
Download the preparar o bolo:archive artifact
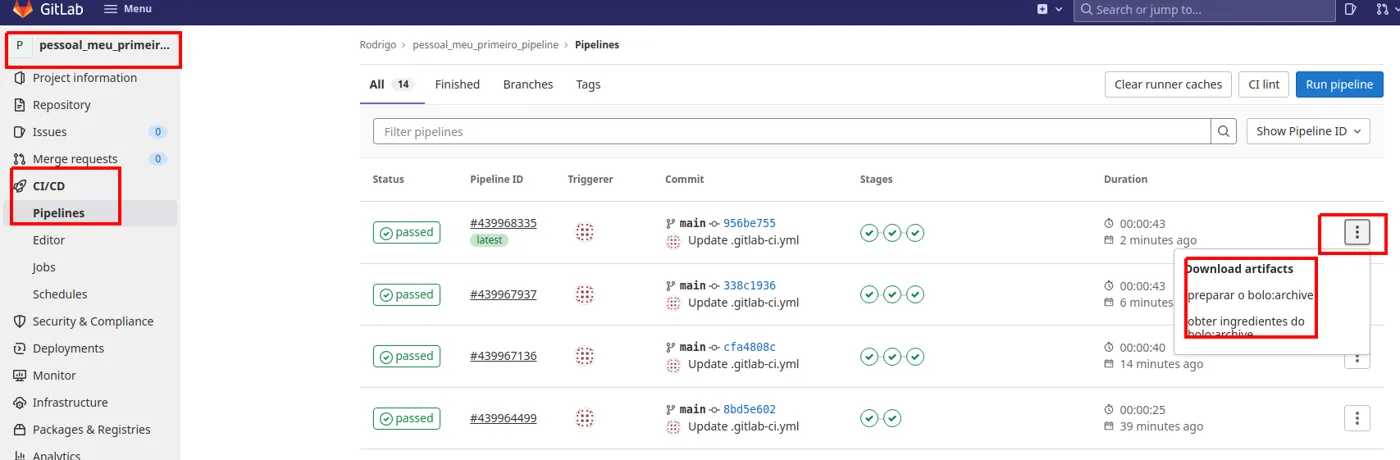[x=1250, y=295]
